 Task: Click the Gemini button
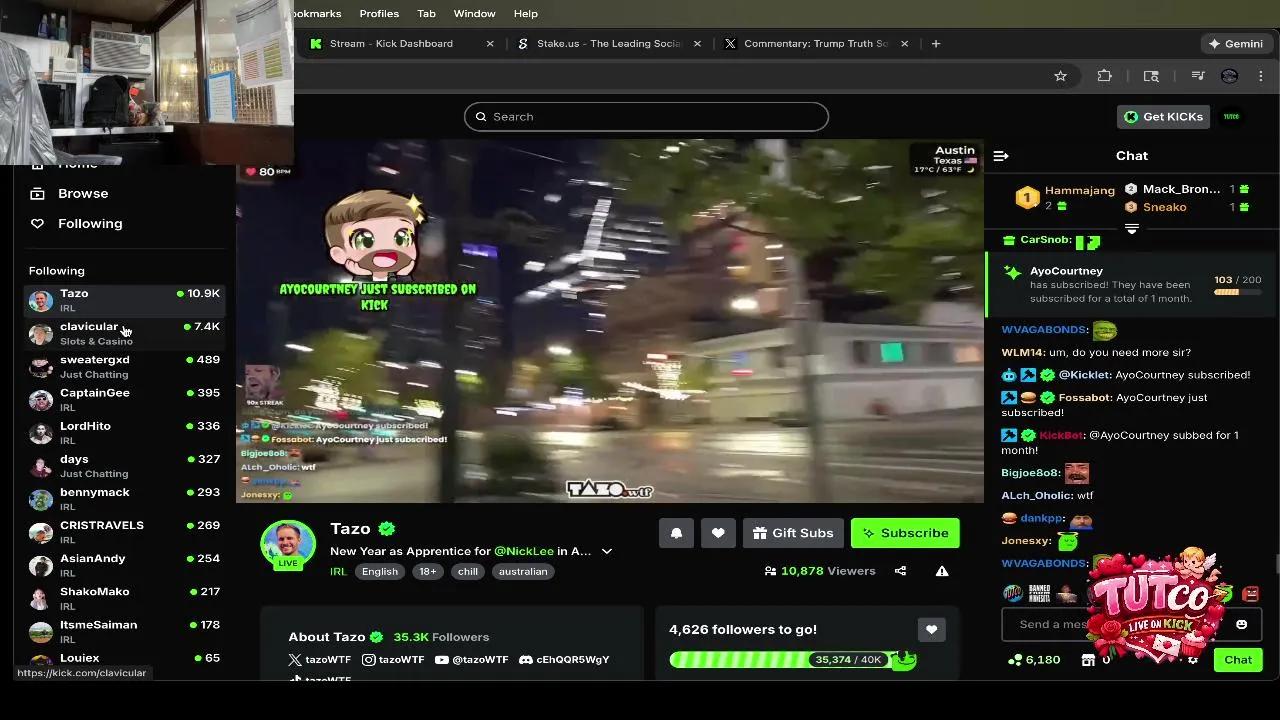tap(1236, 44)
